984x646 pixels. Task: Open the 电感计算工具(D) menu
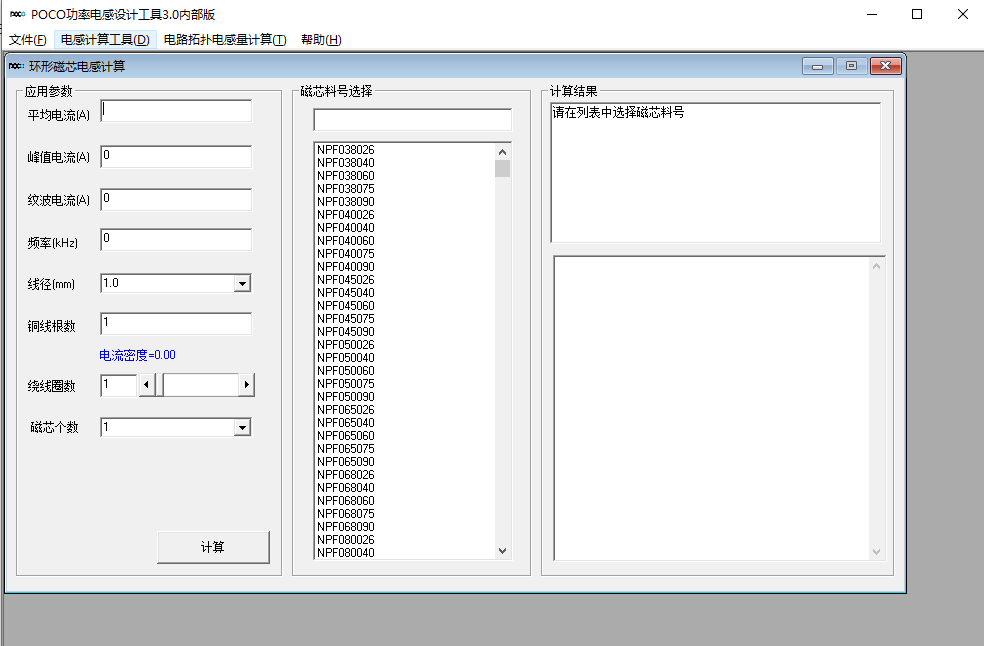click(x=105, y=40)
